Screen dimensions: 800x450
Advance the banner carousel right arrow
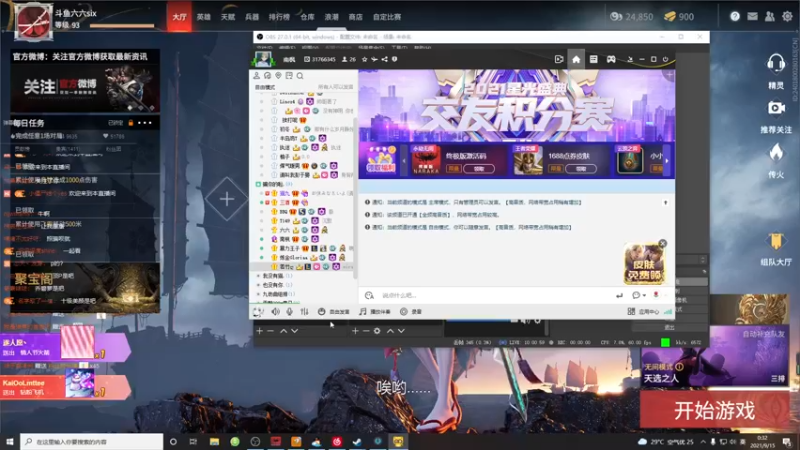tap(667, 161)
